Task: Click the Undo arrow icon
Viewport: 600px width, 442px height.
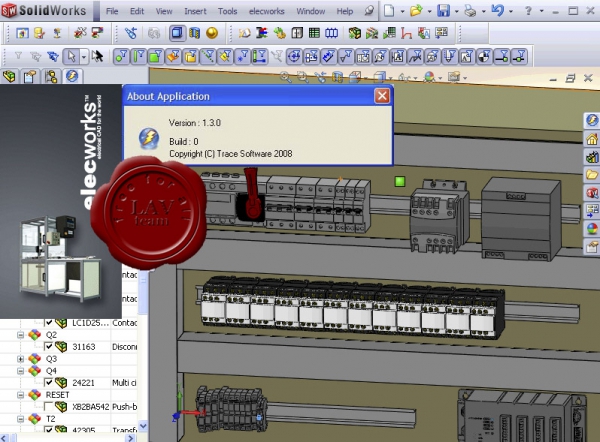Action: click(x=497, y=10)
